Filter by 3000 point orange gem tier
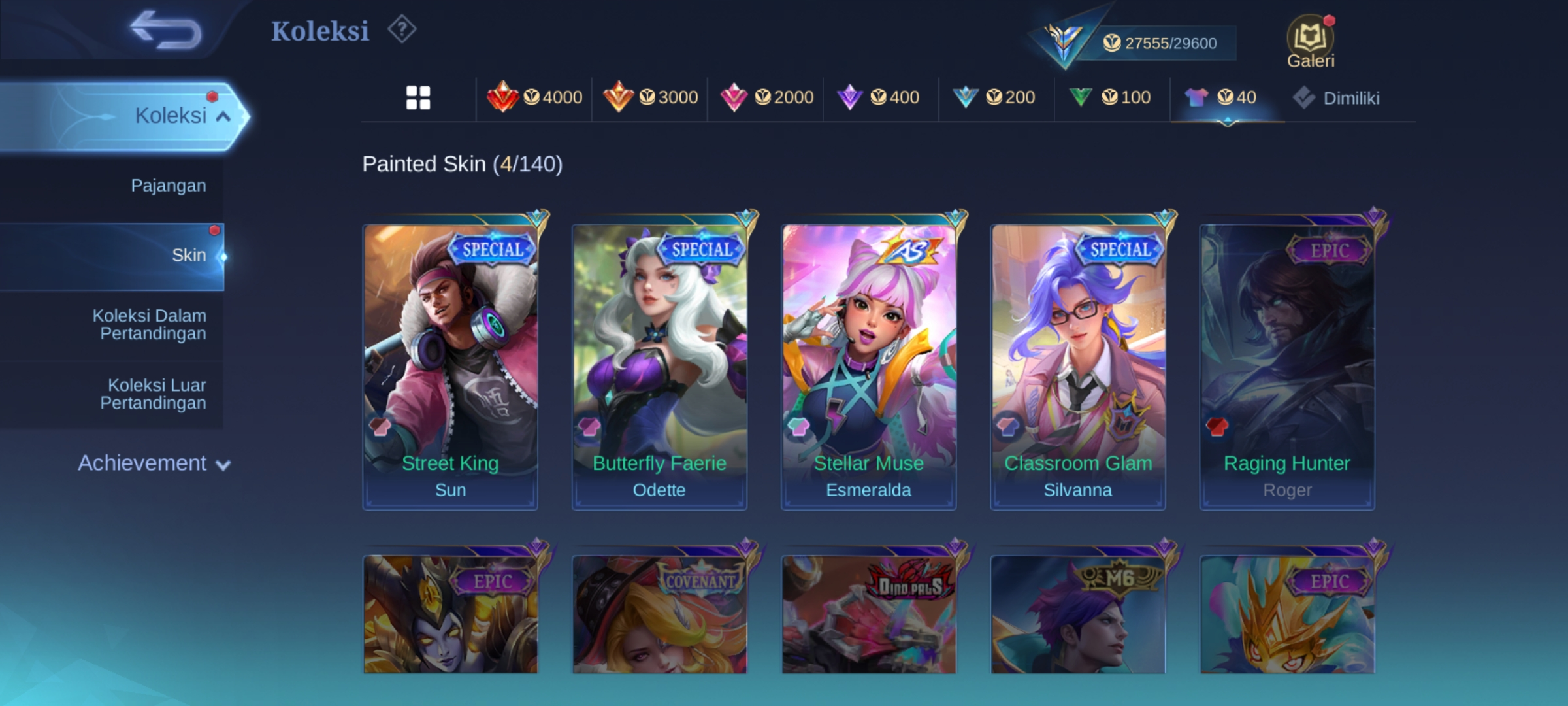 (650, 97)
